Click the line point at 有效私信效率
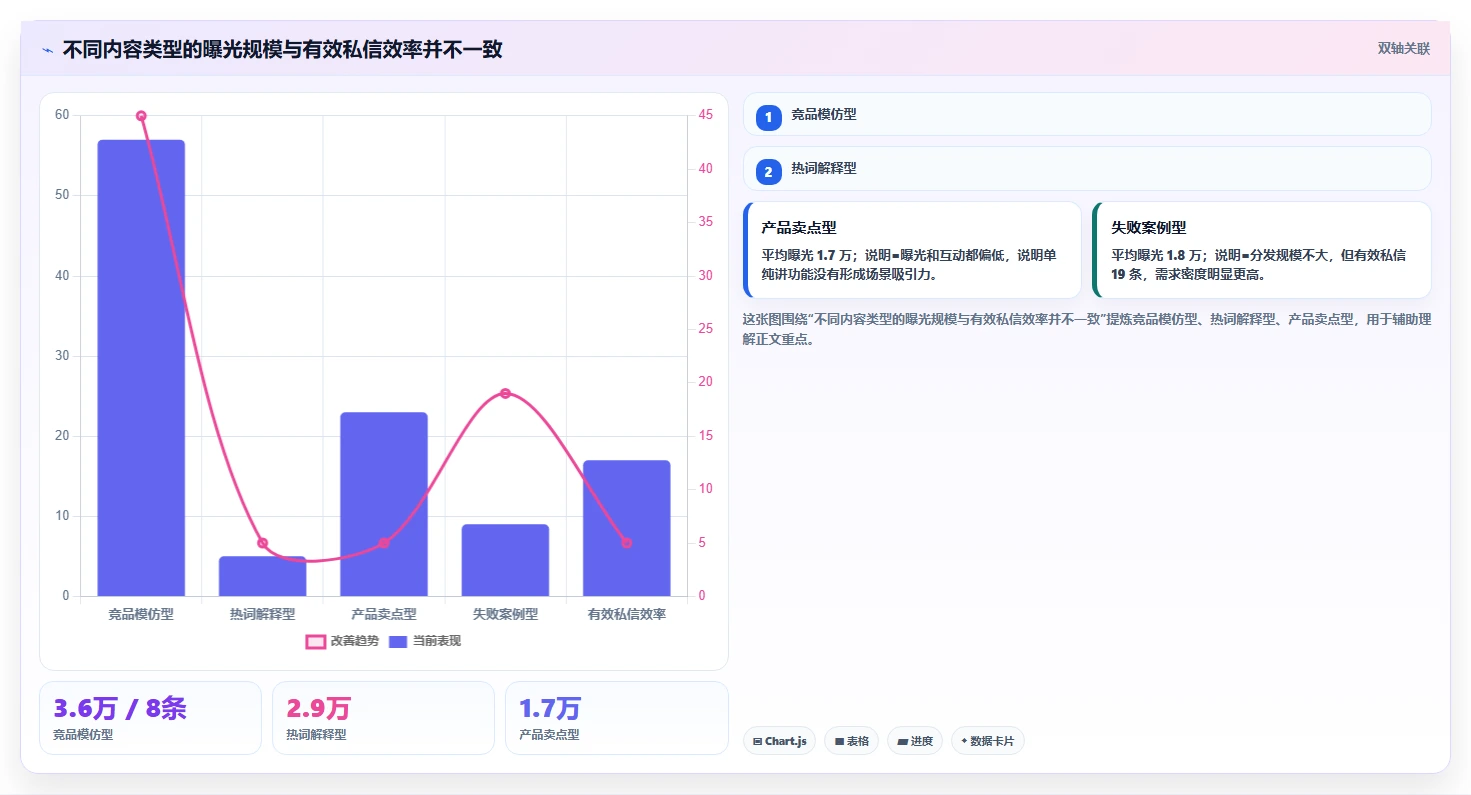Viewport: 1471px width, 795px height. point(626,543)
